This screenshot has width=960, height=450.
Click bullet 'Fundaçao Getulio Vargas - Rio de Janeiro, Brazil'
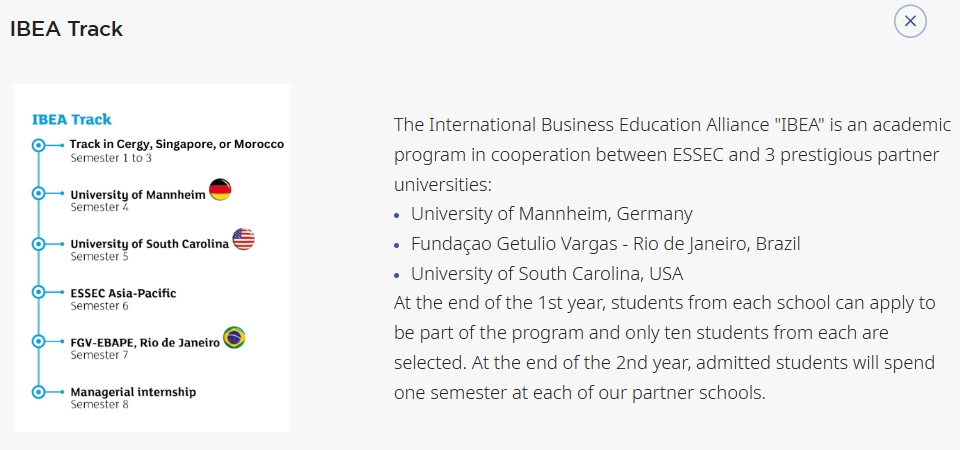[x=606, y=244]
